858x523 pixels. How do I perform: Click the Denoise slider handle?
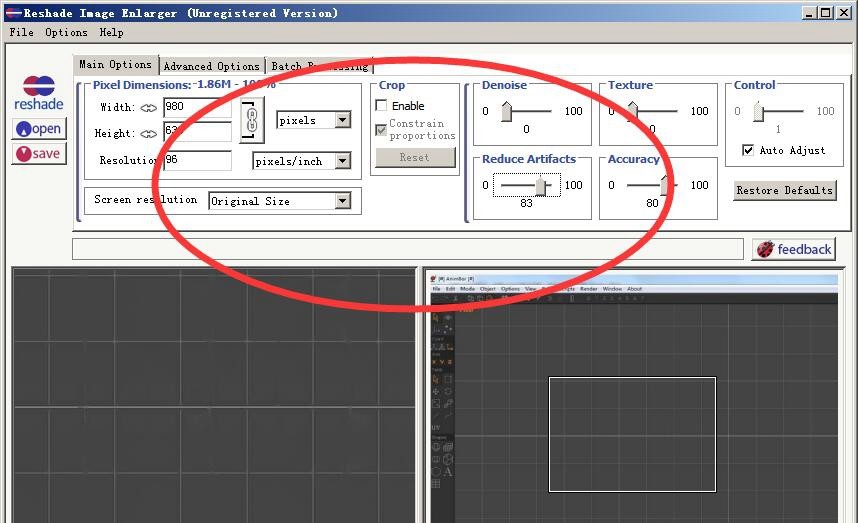pos(507,112)
